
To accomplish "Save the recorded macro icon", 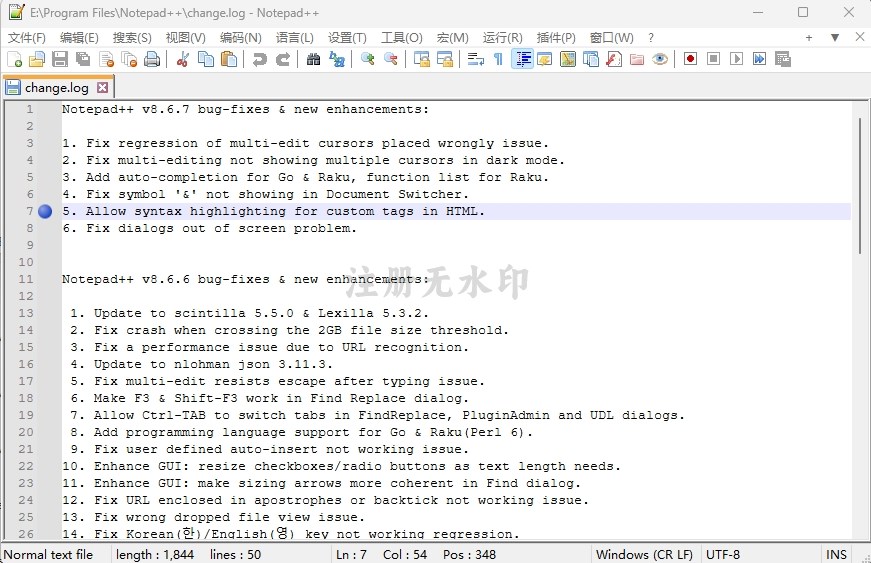I will (x=783, y=59).
